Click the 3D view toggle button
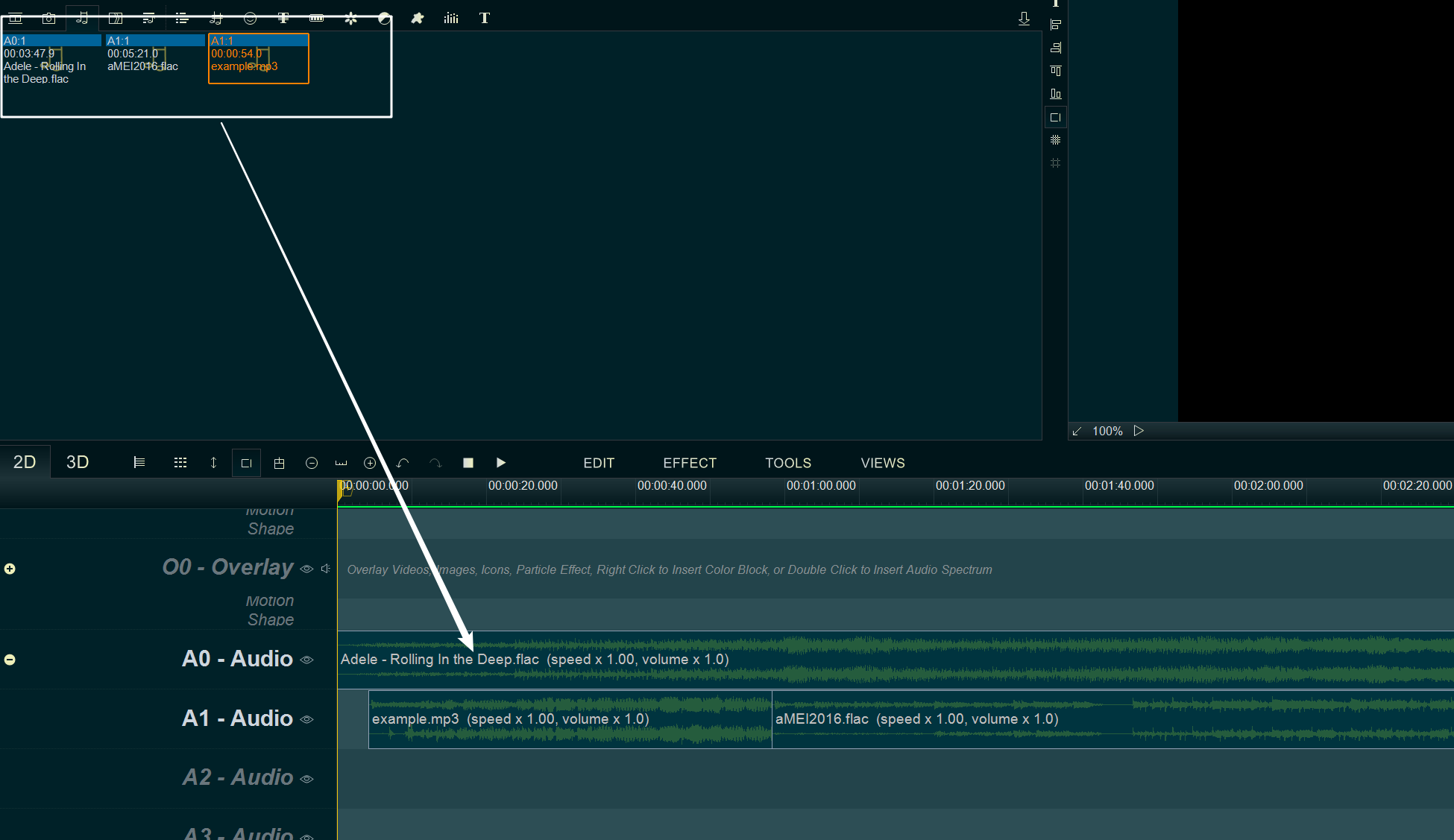The image size is (1454, 840). coord(77,463)
